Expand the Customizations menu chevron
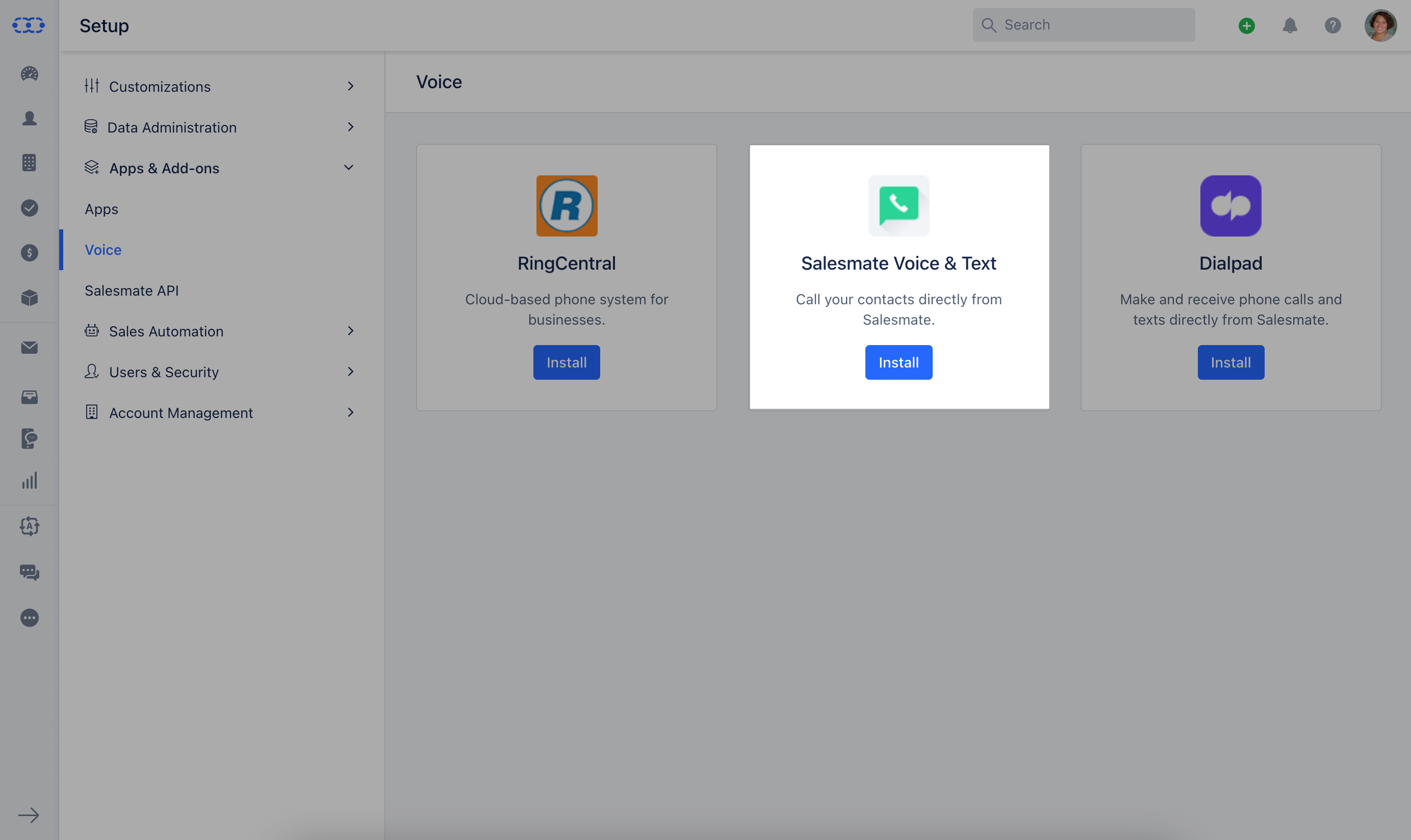The image size is (1411, 840). [x=350, y=86]
